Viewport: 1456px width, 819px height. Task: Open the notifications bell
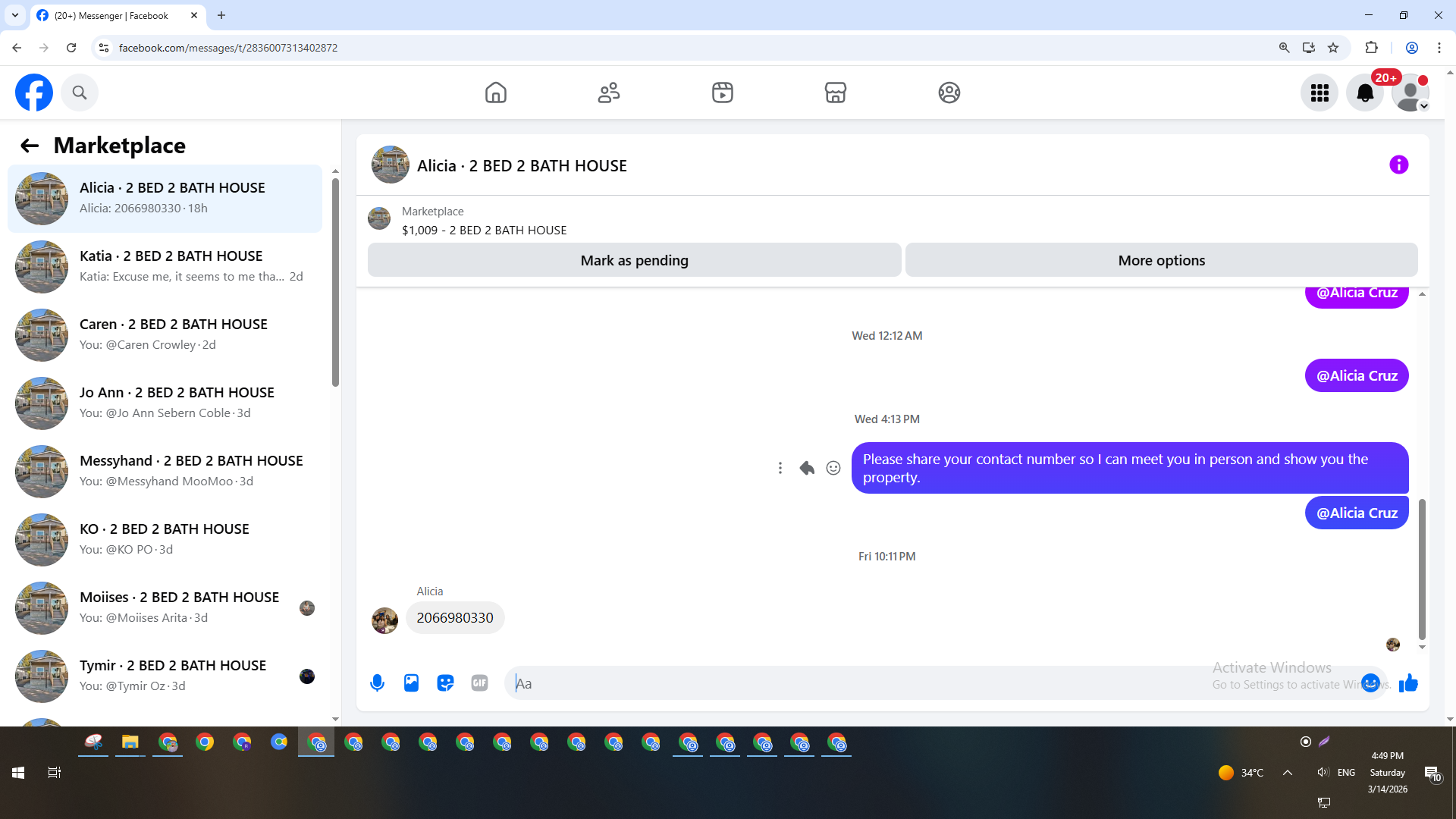[1365, 93]
